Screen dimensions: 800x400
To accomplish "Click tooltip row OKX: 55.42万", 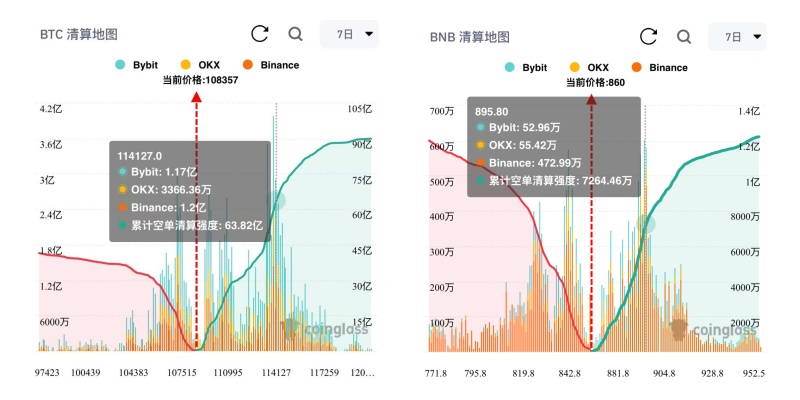I will click(516, 145).
